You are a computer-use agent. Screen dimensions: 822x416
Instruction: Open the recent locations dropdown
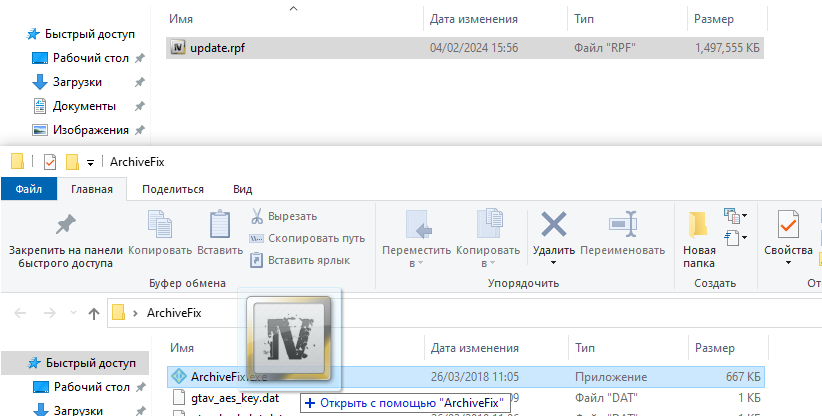pyautogui.click(x=73, y=313)
